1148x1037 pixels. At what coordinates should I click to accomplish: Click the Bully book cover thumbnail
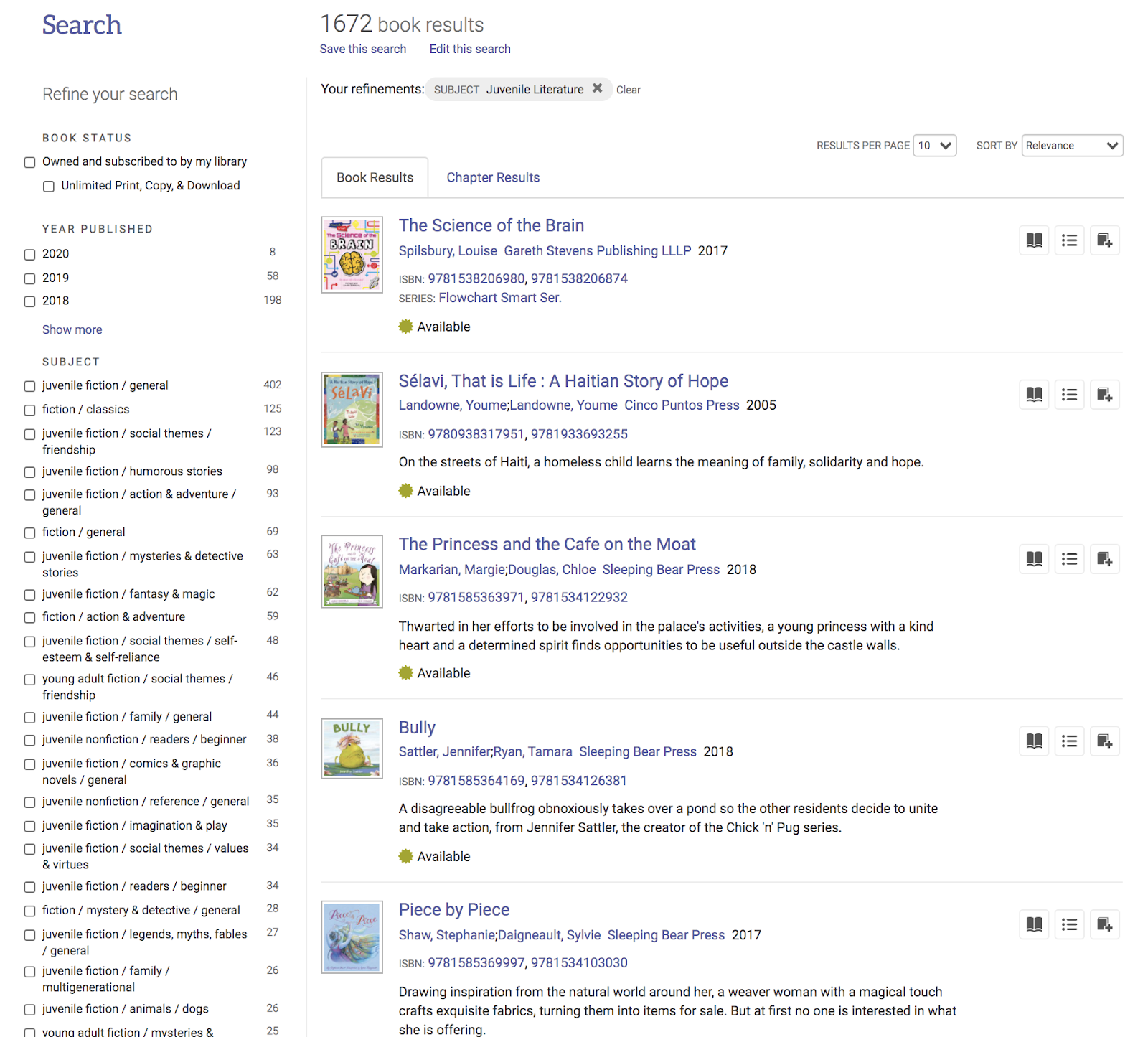pos(352,749)
